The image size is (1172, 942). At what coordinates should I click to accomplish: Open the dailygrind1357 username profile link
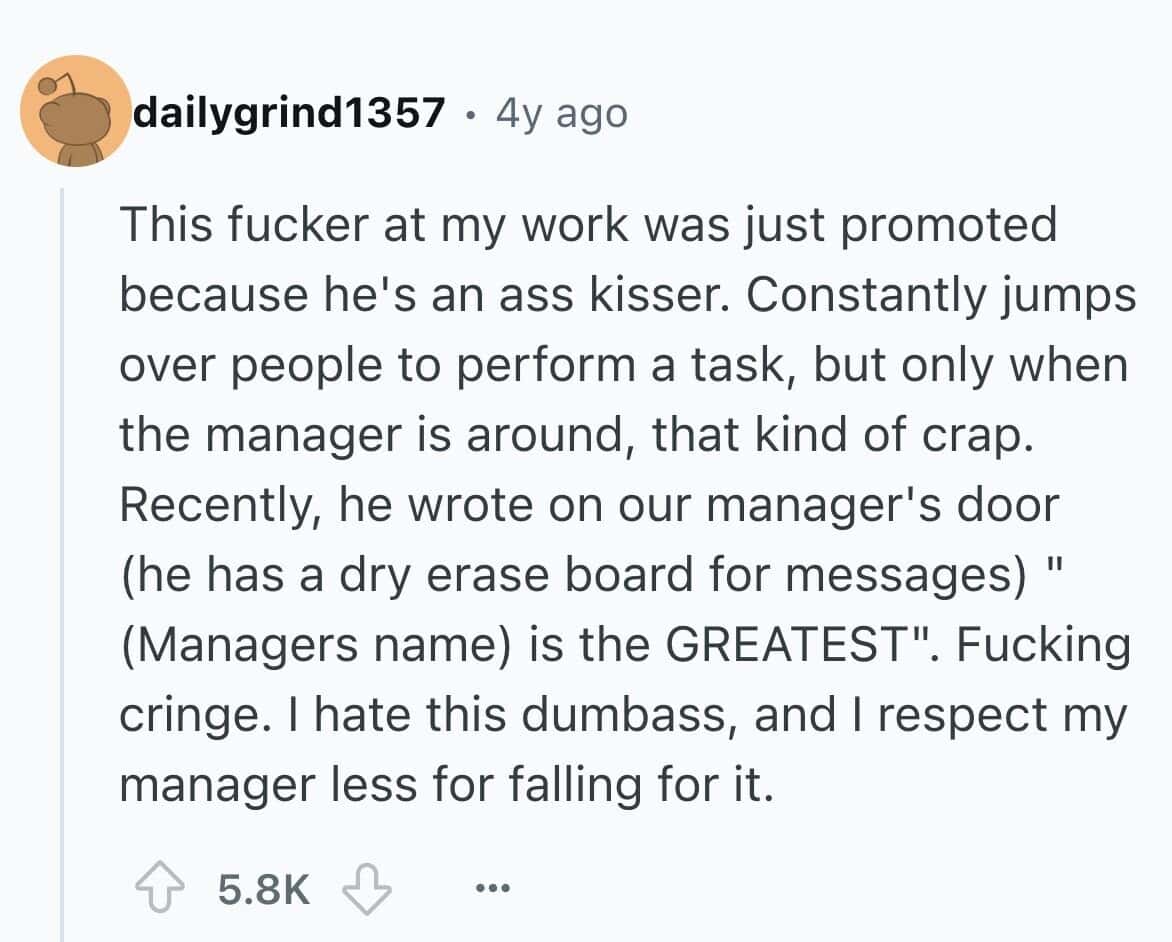coord(289,114)
